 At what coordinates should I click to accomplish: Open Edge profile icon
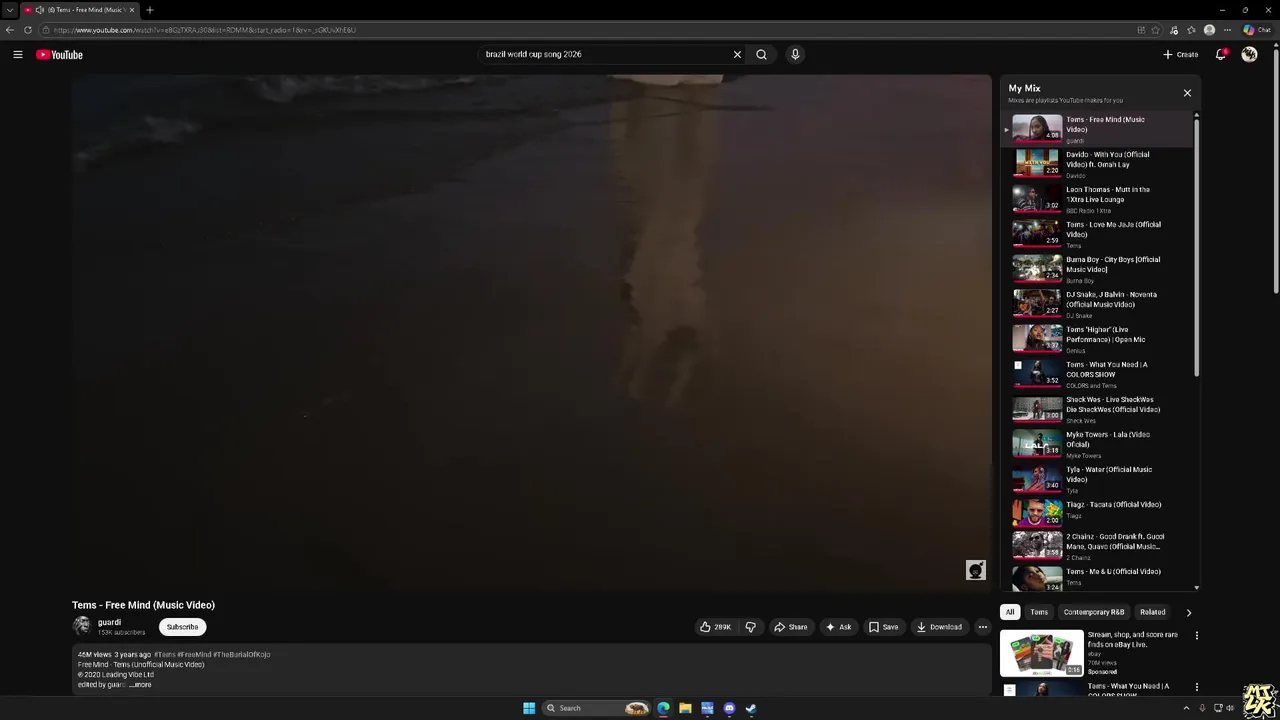(x=1209, y=30)
